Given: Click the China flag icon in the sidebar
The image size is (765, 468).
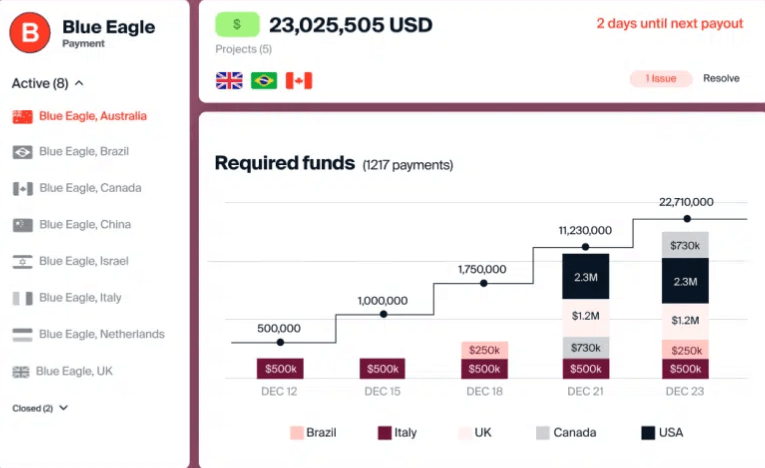Looking at the screenshot, I should tap(22, 225).
